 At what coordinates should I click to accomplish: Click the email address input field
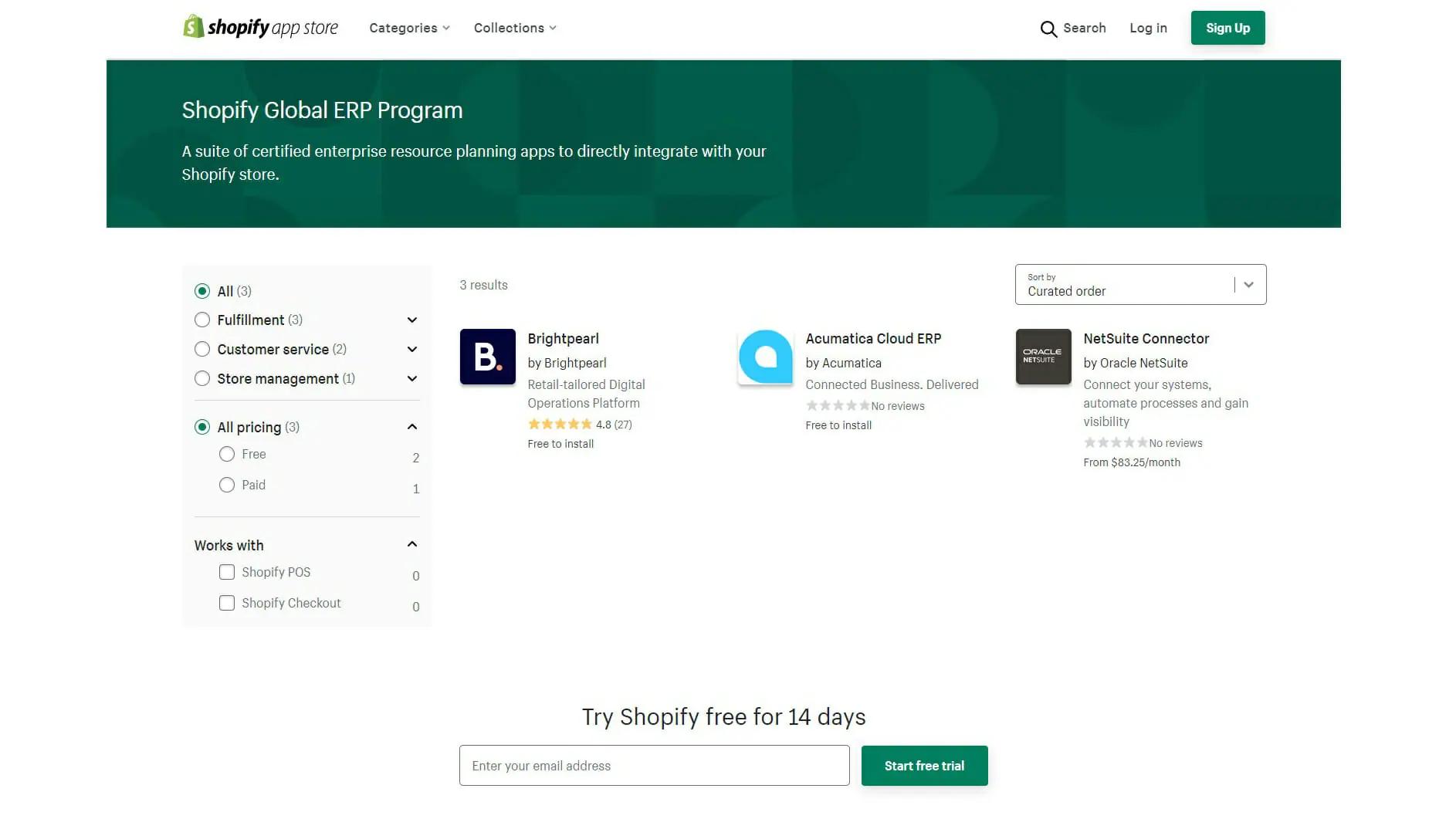click(x=654, y=766)
